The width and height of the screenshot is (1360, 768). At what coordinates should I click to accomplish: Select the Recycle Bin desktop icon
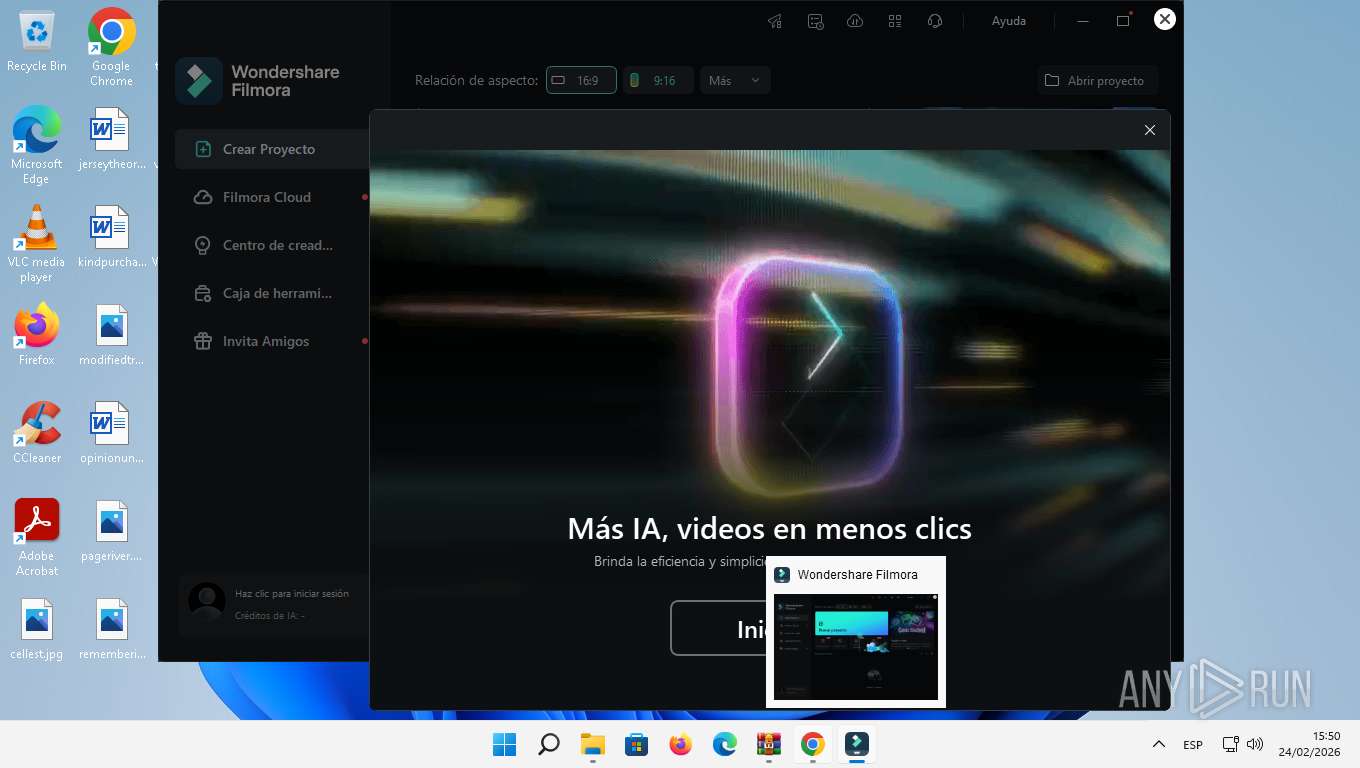point(37,40)
